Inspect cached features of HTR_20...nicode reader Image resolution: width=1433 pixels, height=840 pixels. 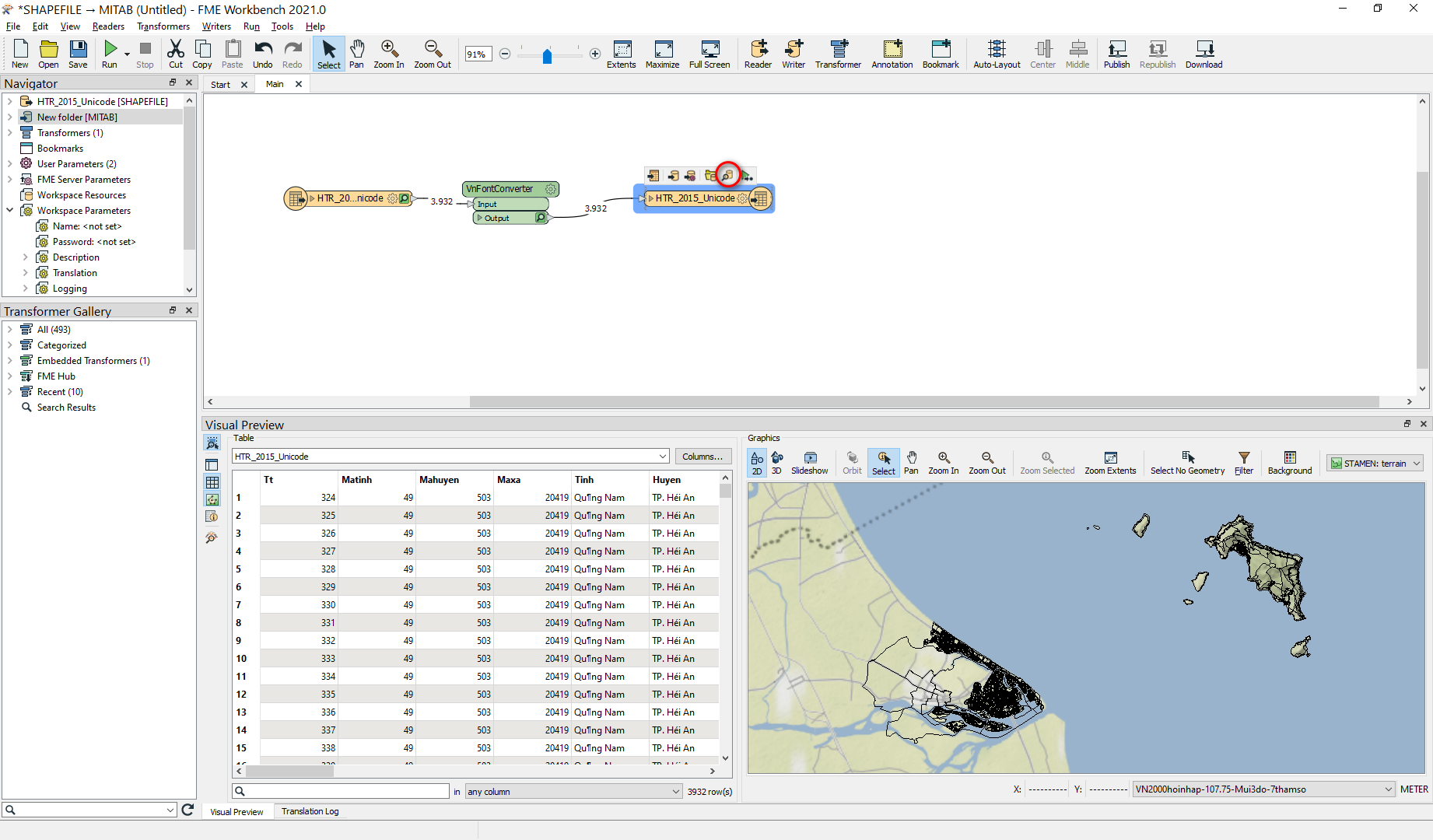405,198
